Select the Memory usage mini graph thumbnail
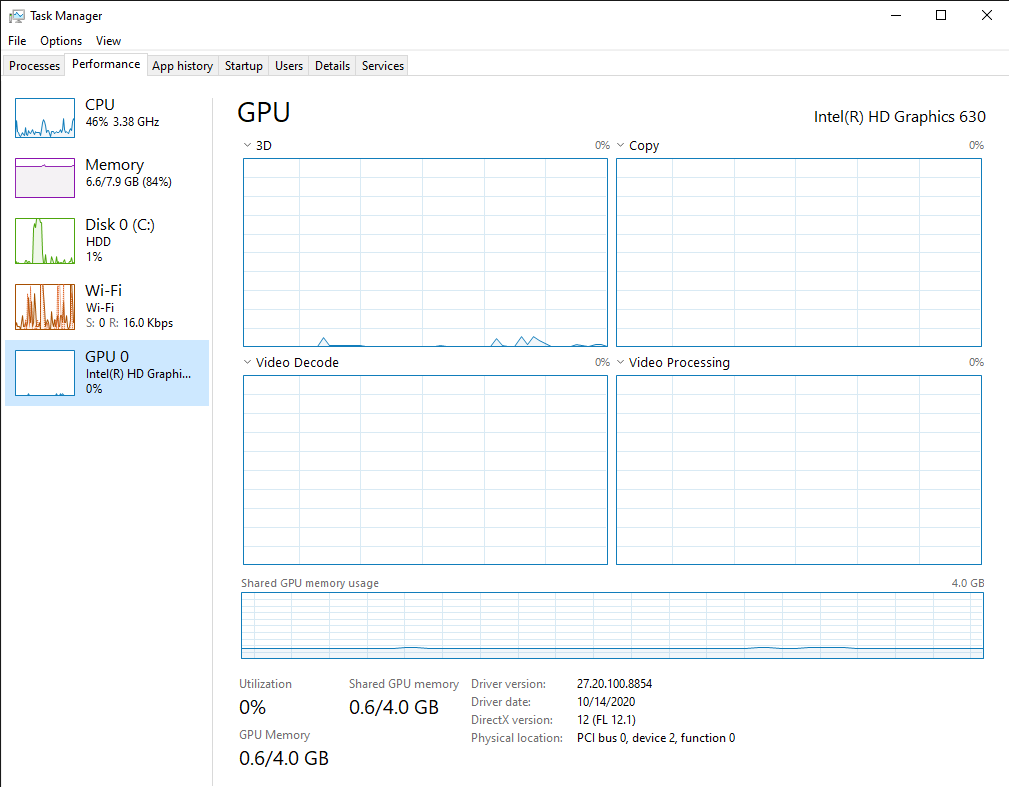1009x787 pixels. pos(45,178)
